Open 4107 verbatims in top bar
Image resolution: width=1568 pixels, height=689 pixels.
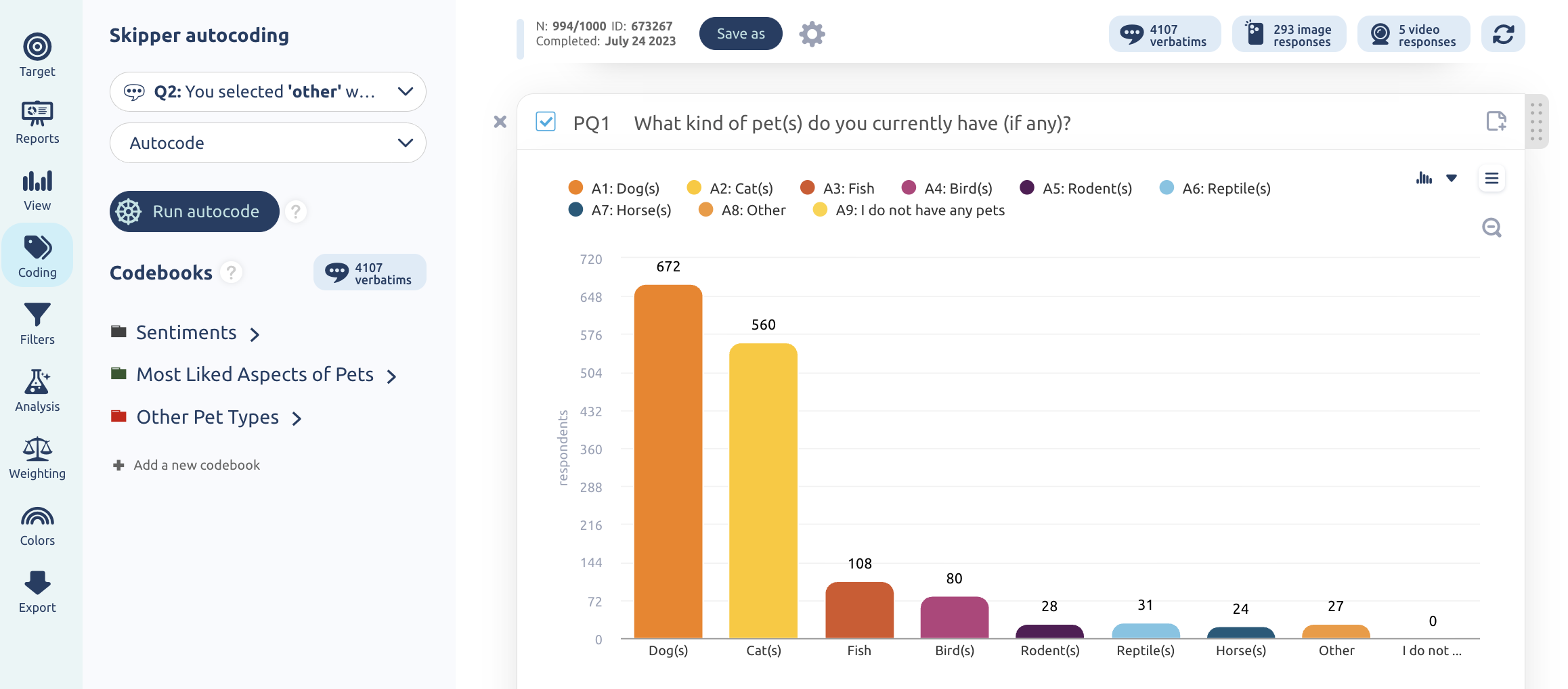[x=1164, y=35]
